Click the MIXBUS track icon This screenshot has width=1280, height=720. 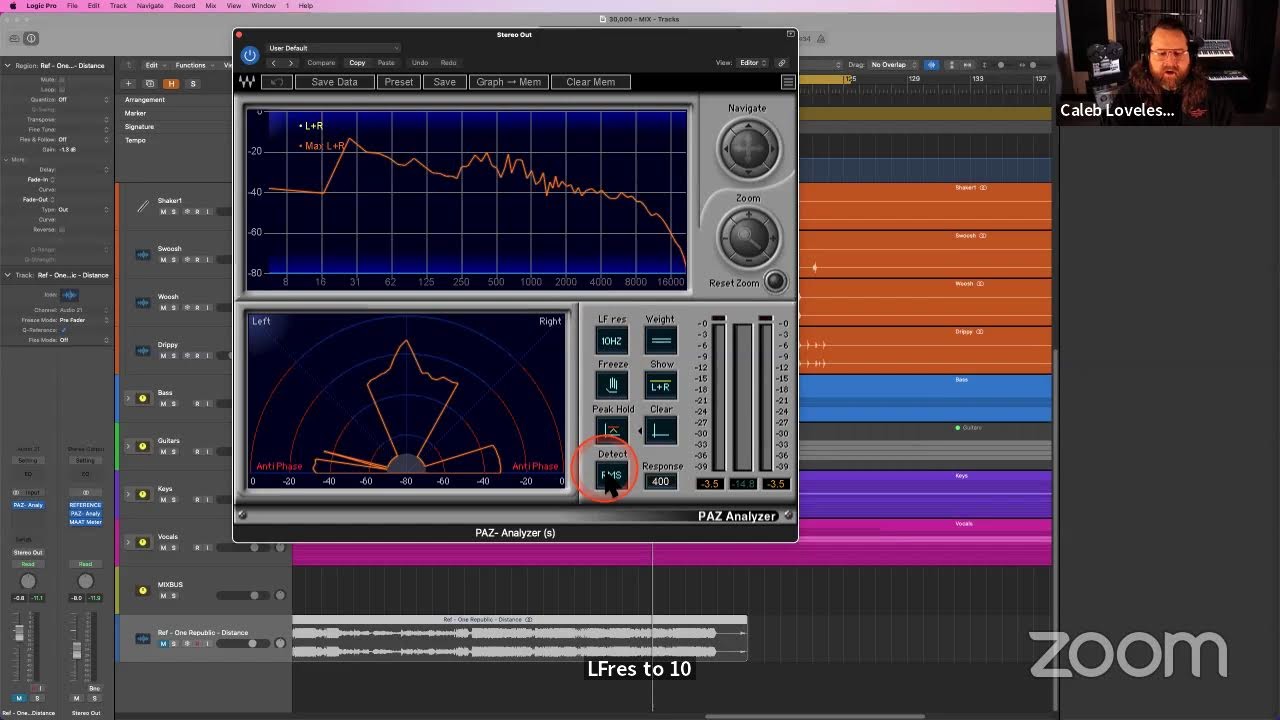[x=142, y=590]
